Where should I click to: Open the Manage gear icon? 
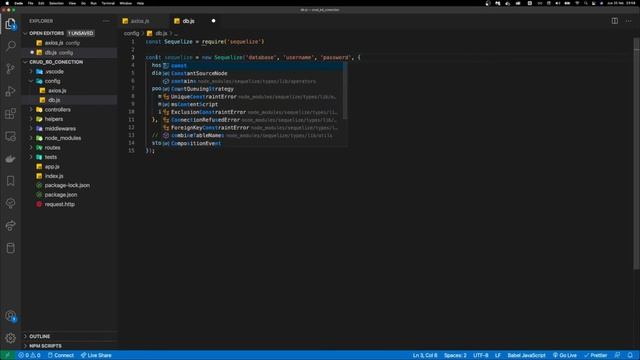[11, 338]
